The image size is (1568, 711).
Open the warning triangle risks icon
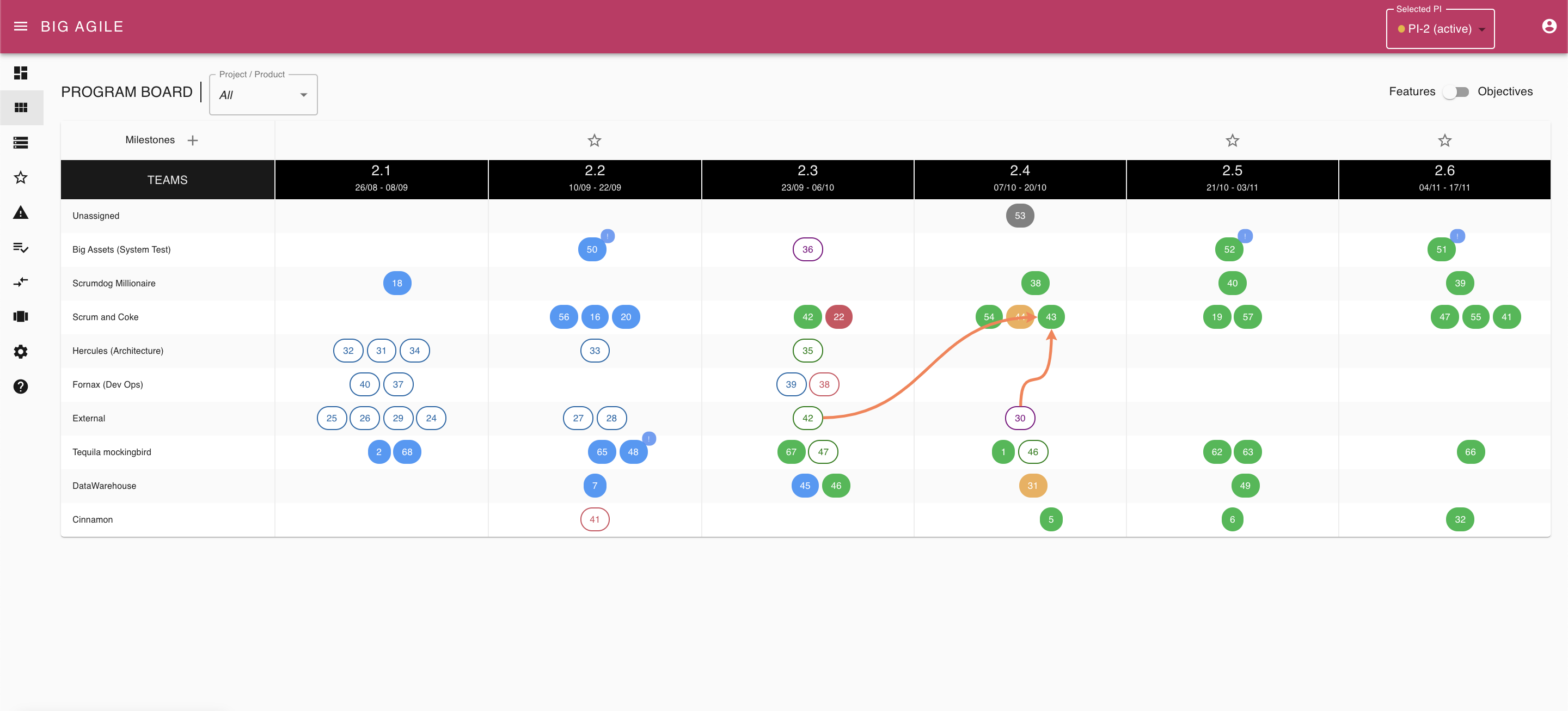pyautogui.click(x=21, y=212)
